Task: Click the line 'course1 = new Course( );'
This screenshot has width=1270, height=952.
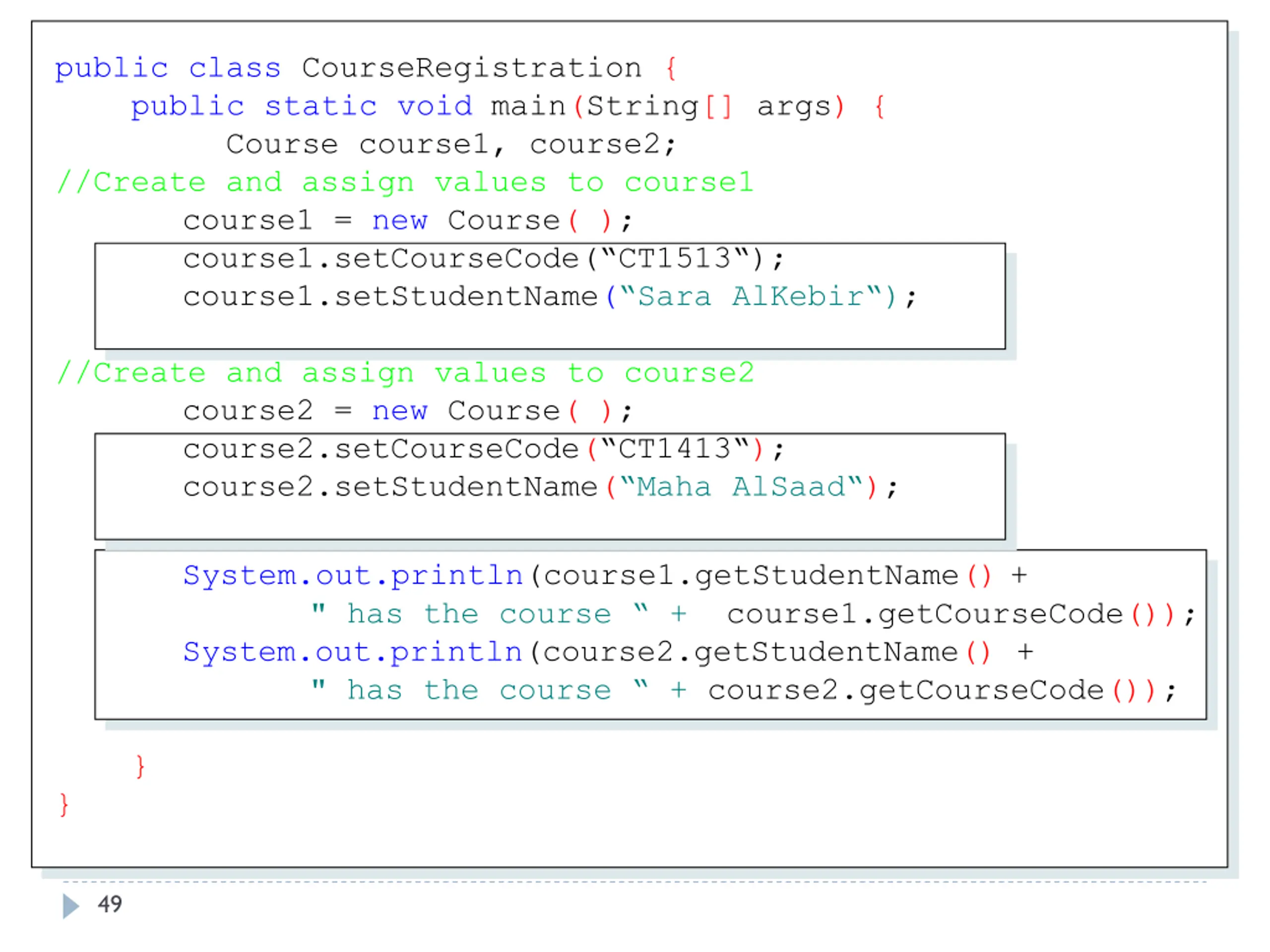Action: coord(408,221)
